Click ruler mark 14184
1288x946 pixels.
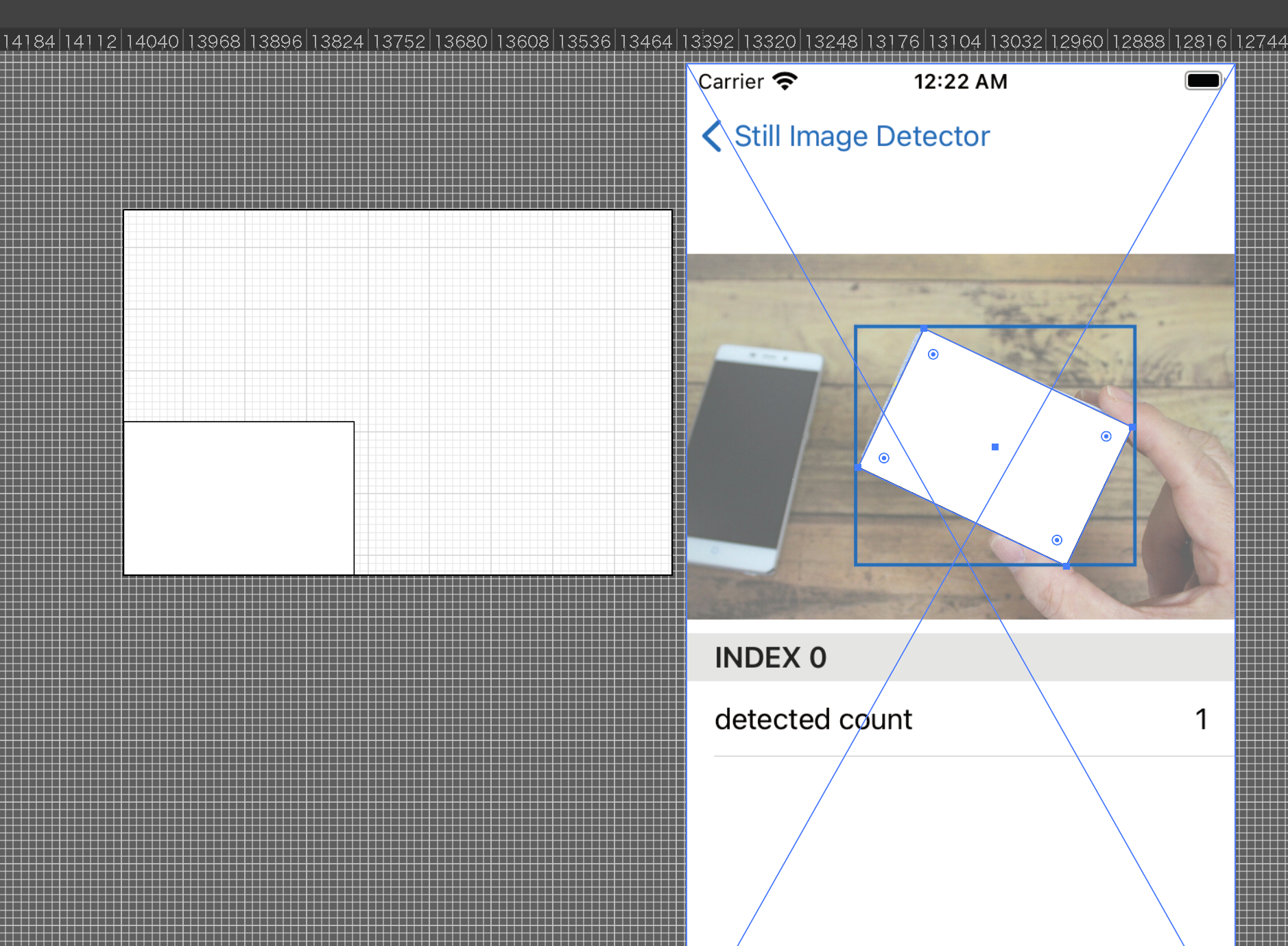coord(29,42)
